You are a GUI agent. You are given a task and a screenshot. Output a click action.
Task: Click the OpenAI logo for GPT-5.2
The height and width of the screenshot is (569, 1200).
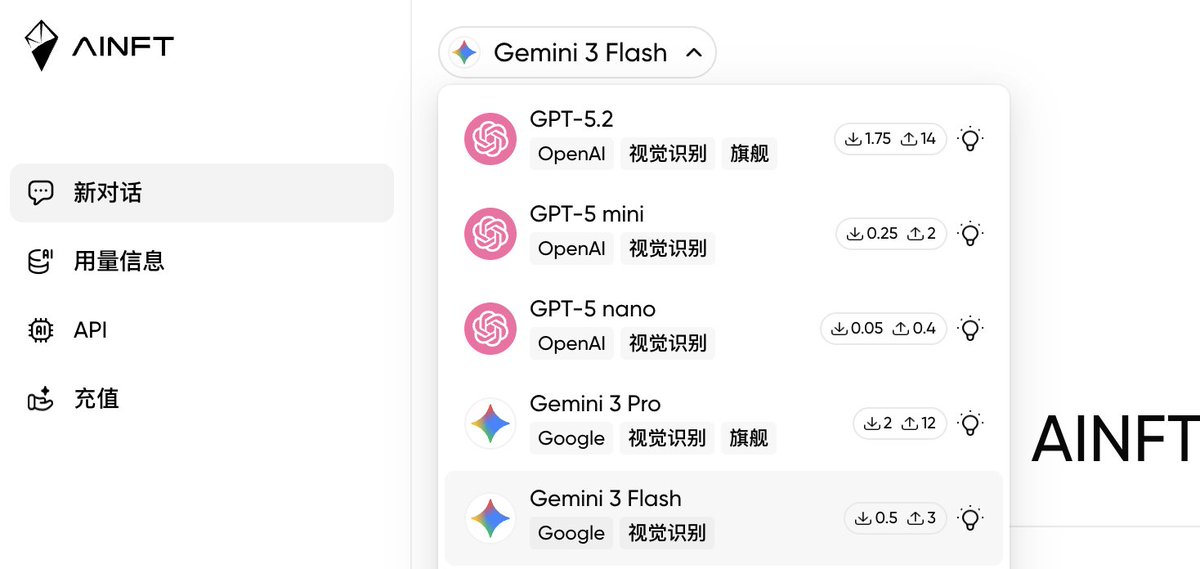[490, 139]
